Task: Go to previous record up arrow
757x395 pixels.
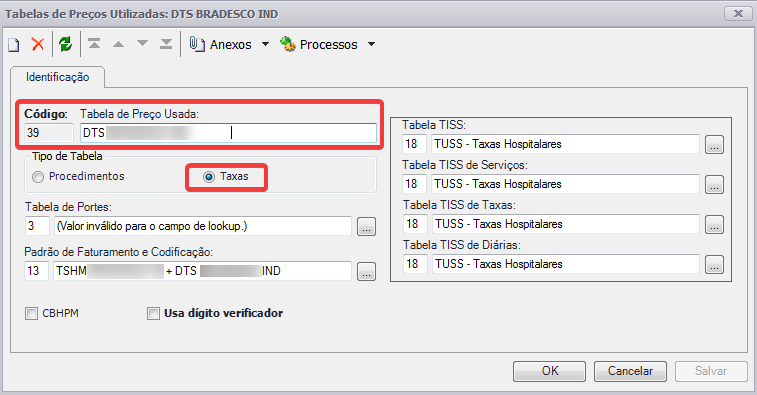Action: tap(118, 44)
